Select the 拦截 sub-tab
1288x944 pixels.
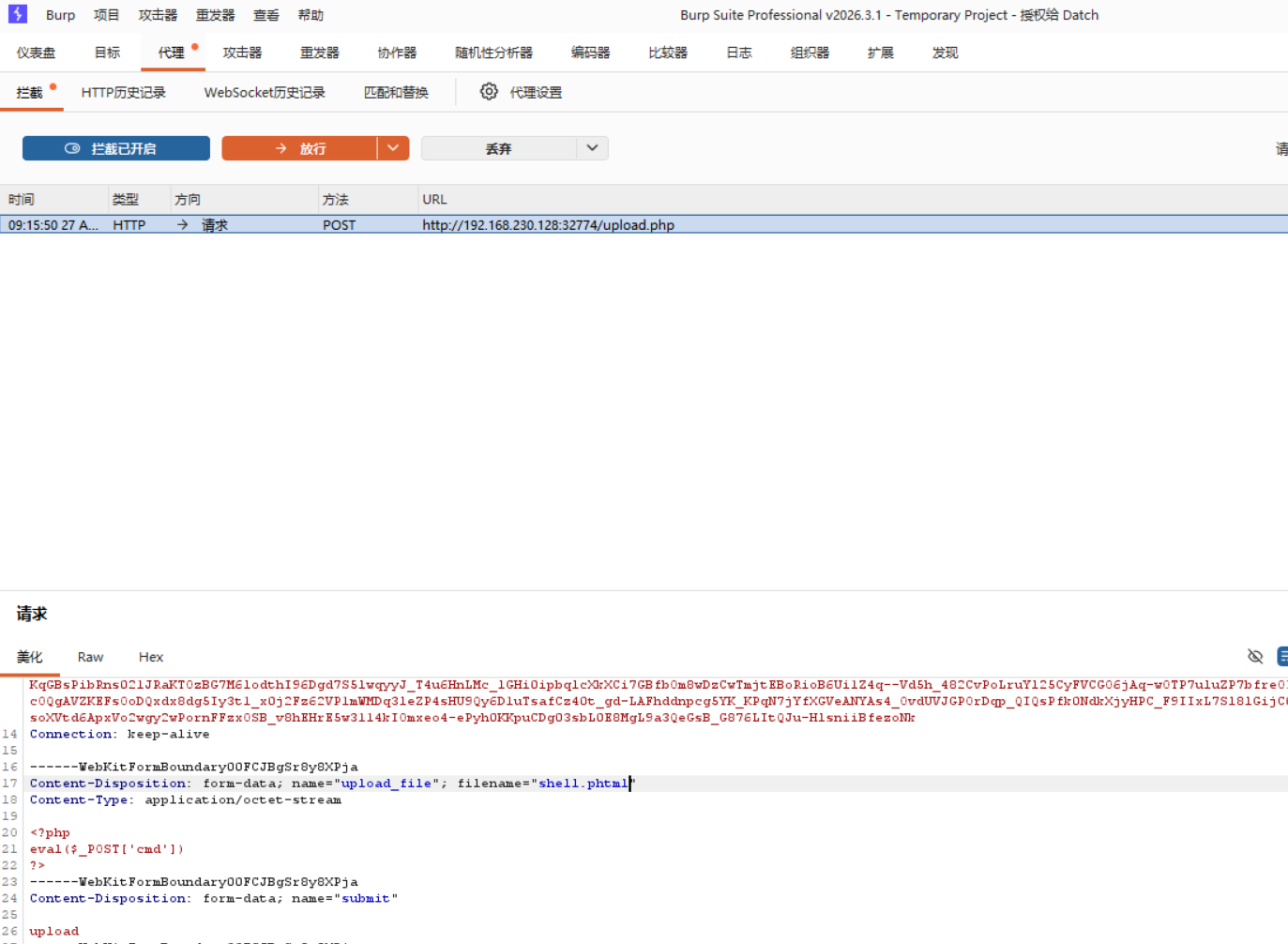(30, 92)
